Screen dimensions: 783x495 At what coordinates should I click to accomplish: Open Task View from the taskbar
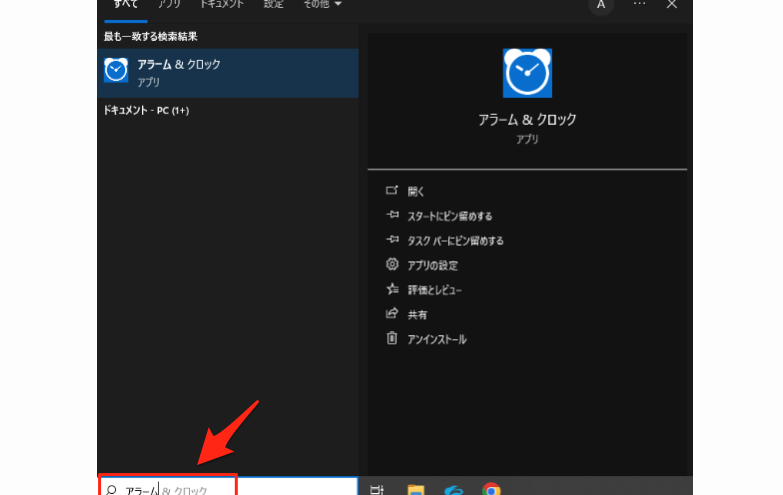click(x=377, y=489)
